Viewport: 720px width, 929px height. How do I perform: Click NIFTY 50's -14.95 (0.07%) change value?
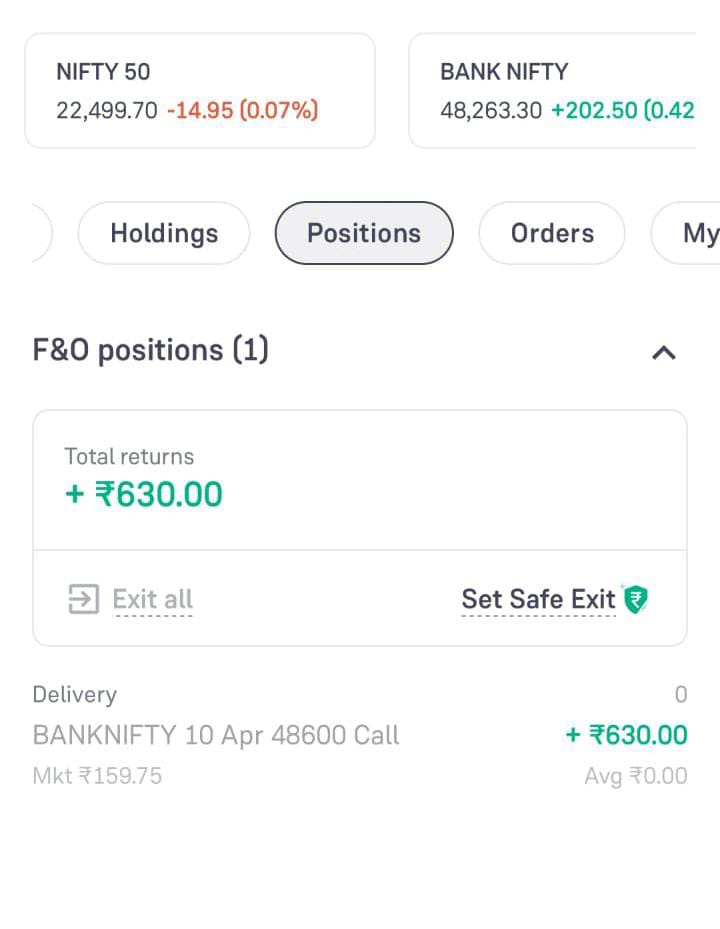[x=242, y=110]
